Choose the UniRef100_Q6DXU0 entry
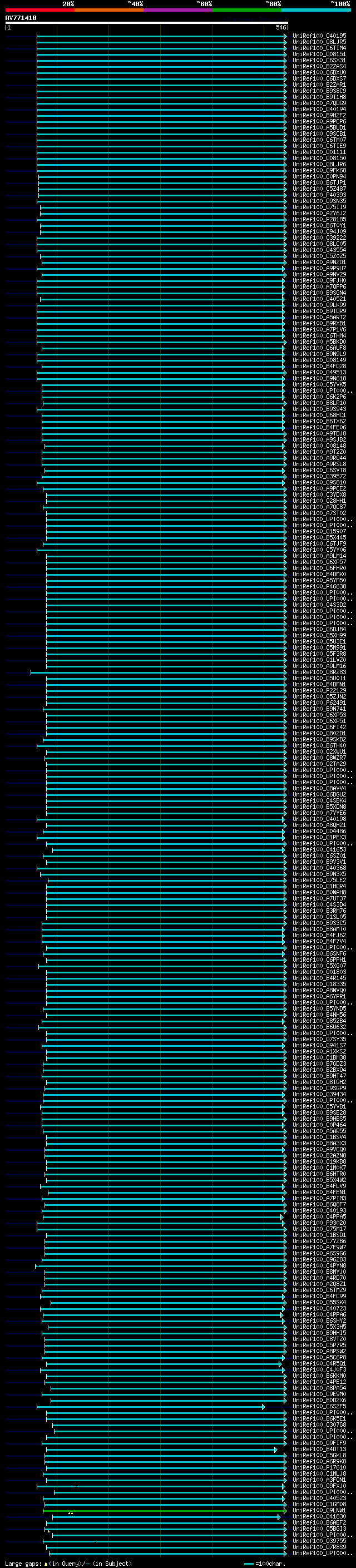356x1568 pixels. (319, 72)
